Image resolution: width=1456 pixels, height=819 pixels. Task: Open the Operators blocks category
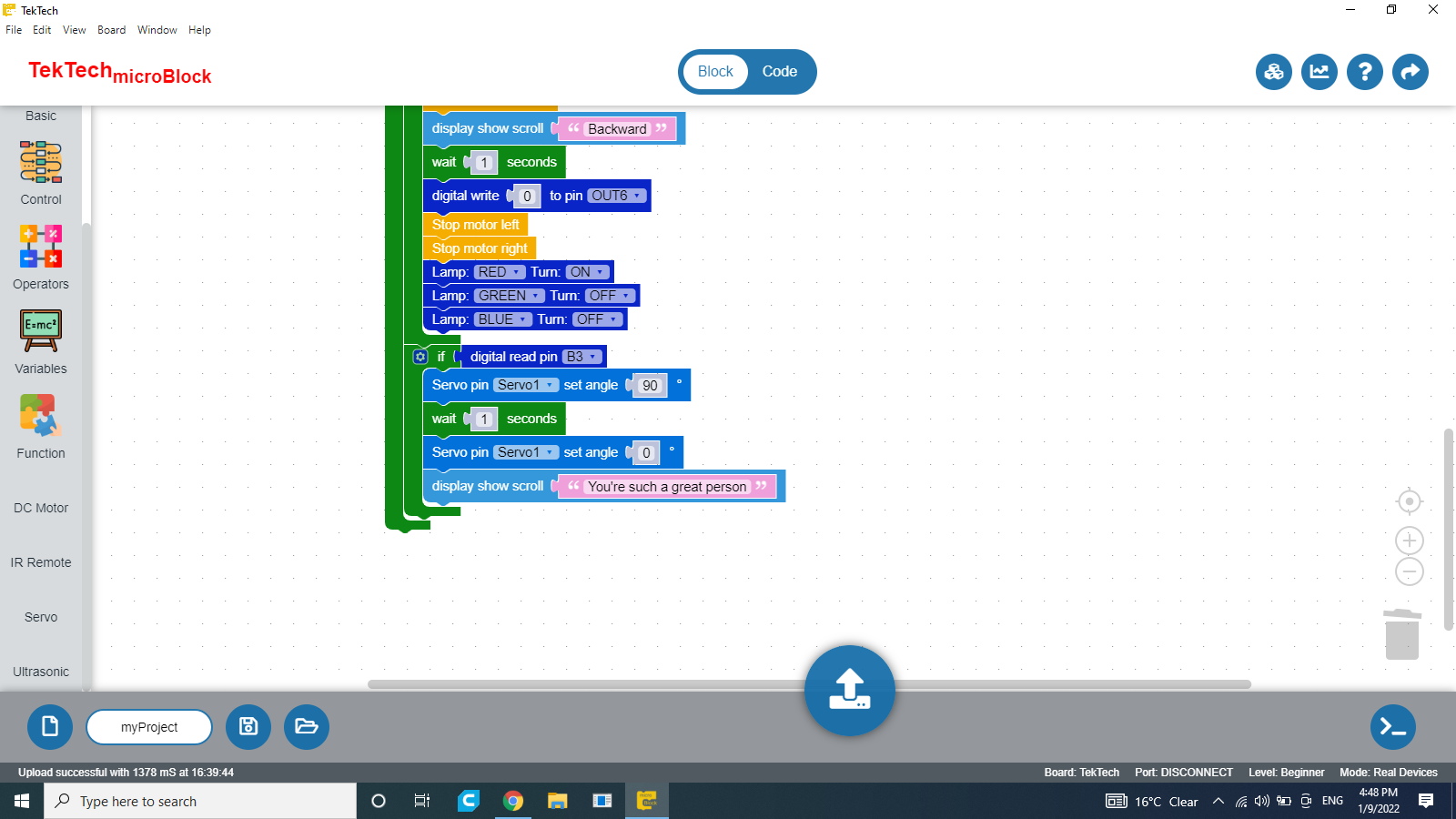point(41,258)
